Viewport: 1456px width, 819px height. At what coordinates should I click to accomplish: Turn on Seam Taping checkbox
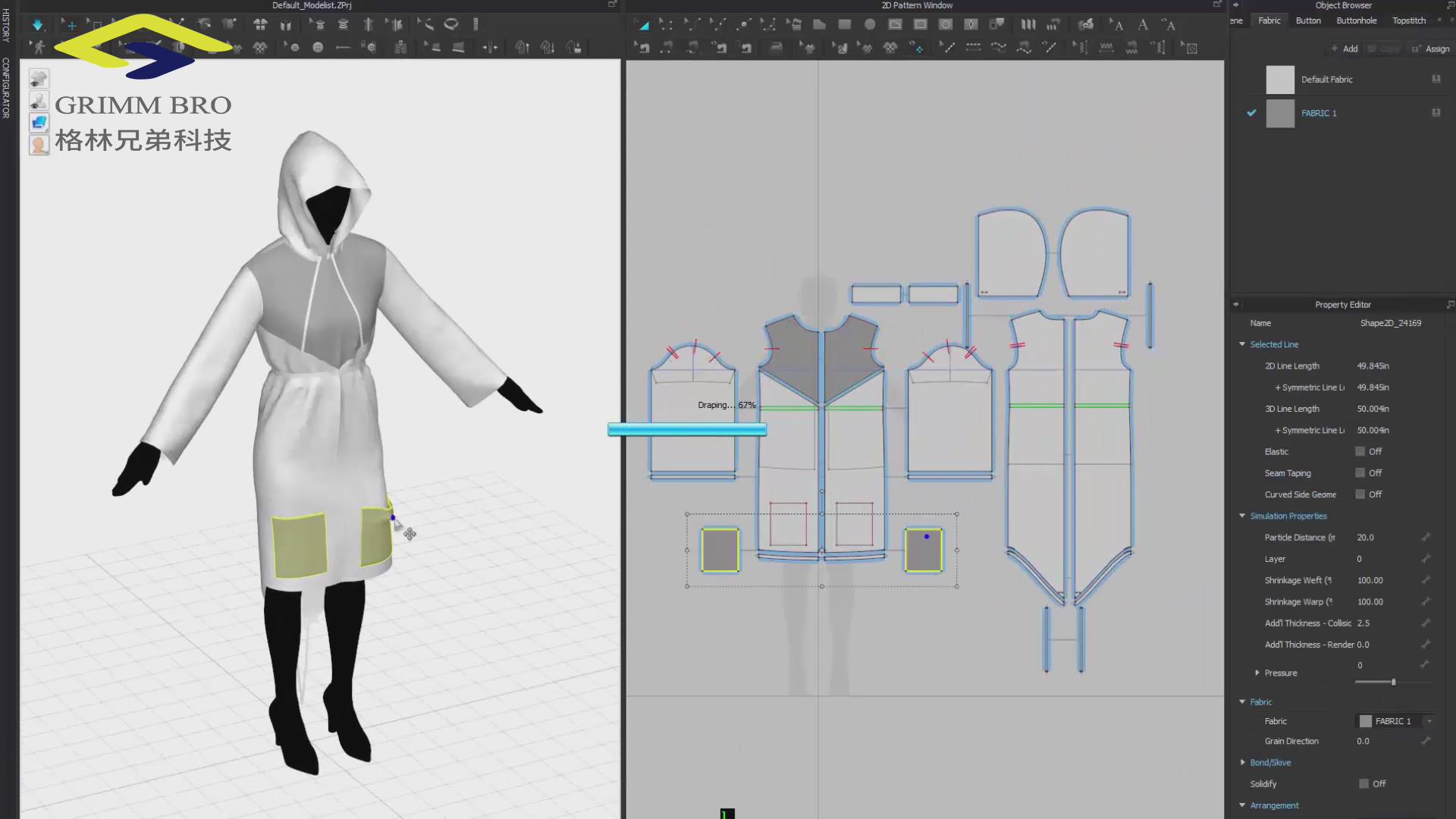[1360, 472]
